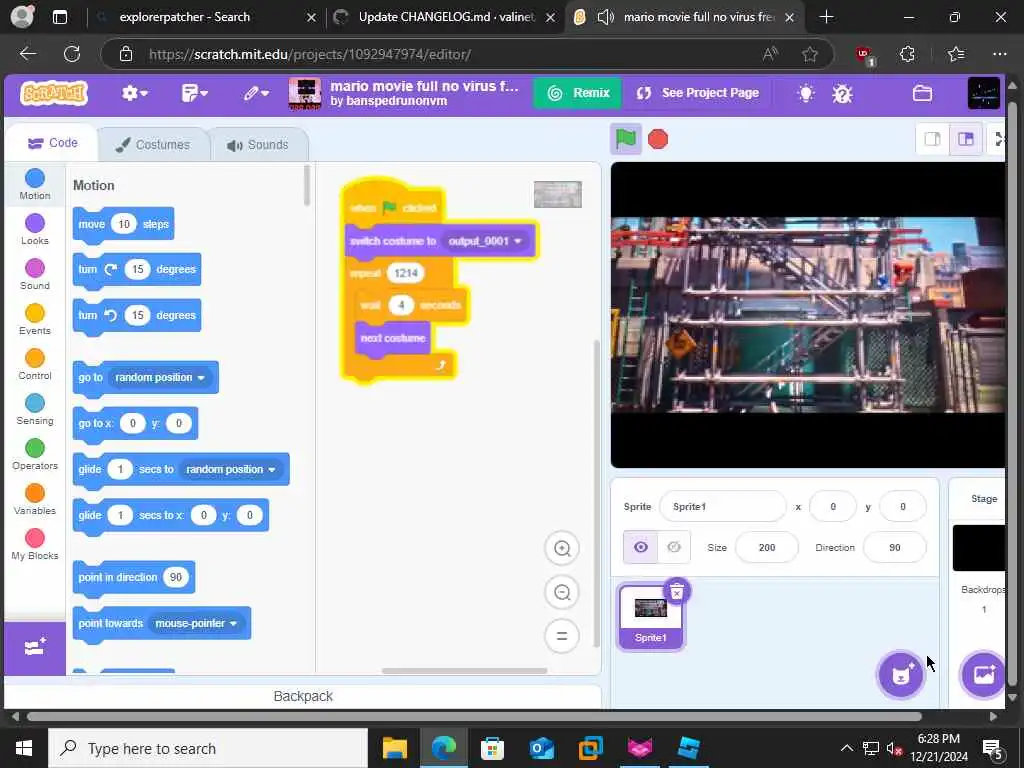Screen dimensions: 1024x768
Task: Select the Control block category
Action: 35,364
